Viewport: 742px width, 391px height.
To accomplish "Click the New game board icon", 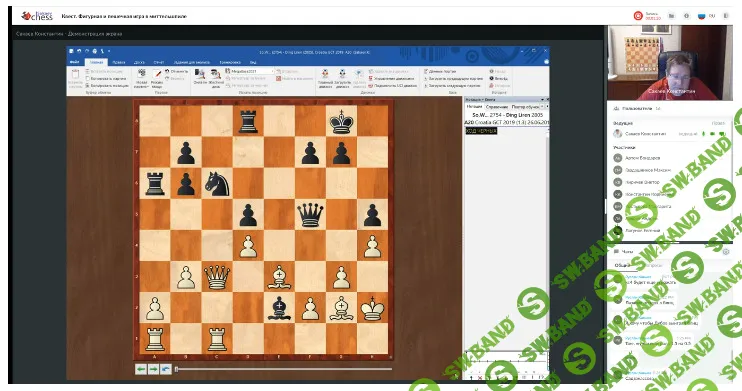I will [141, 74].
